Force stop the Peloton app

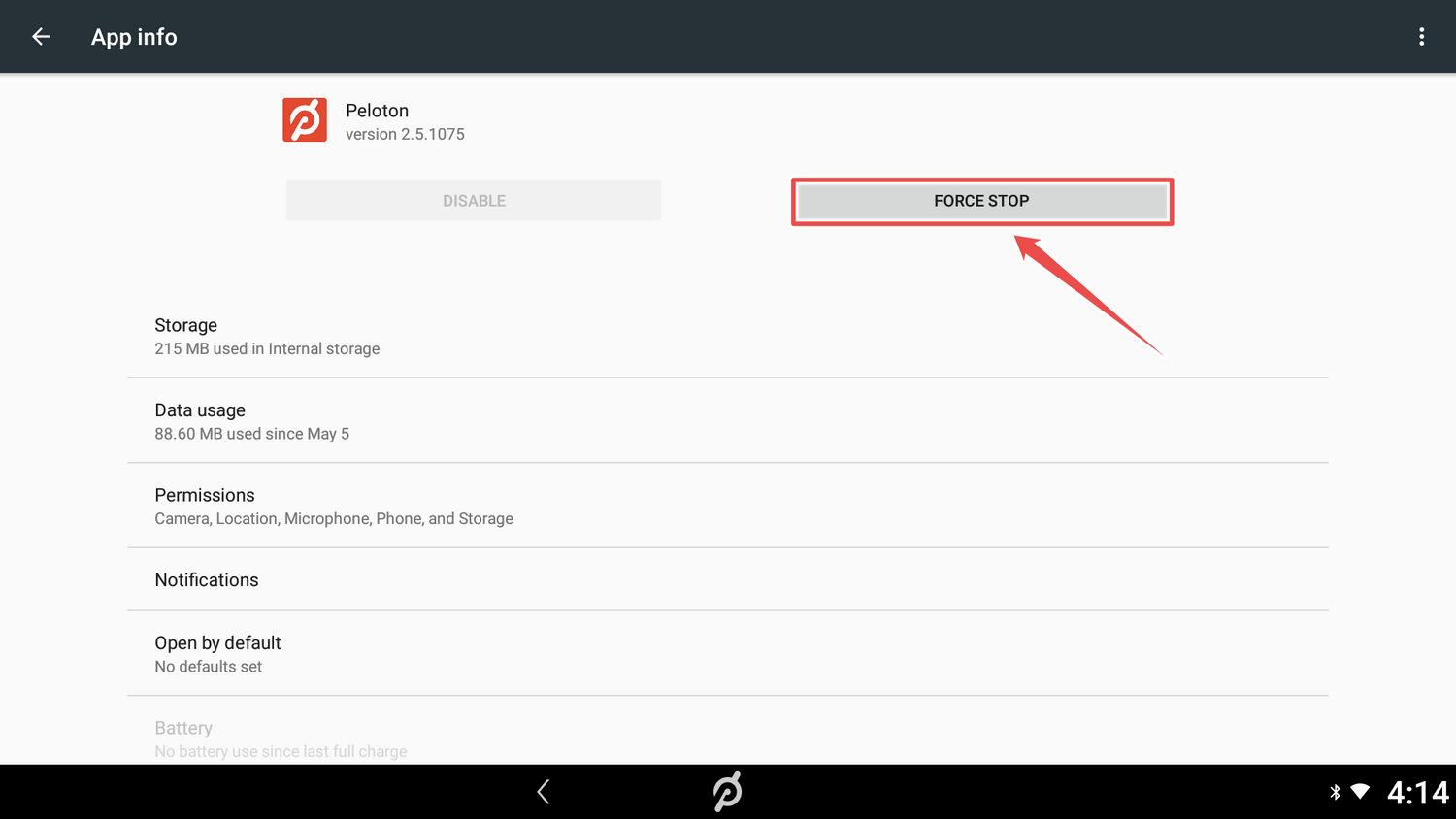[x=981, y=201]
